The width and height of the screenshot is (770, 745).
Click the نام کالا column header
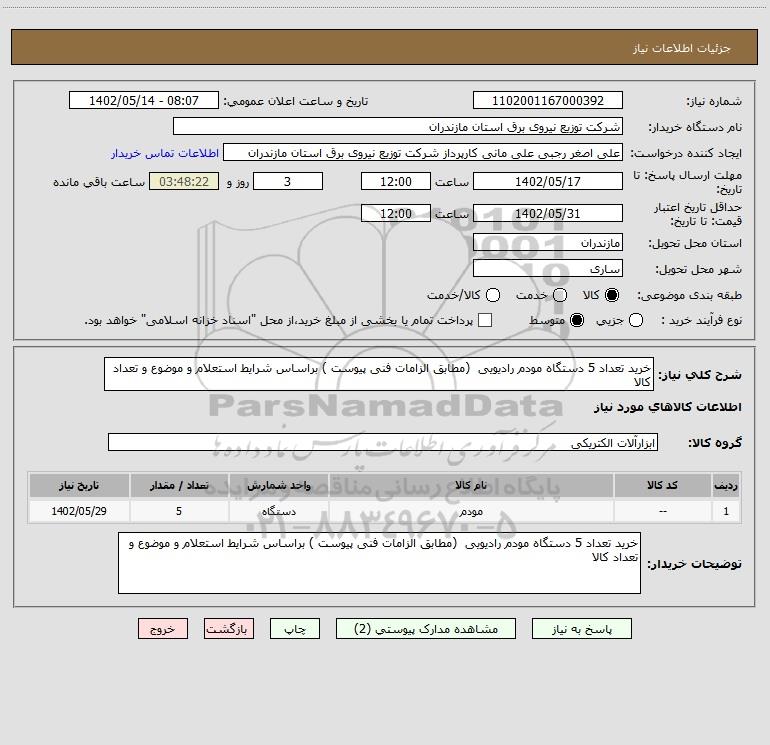(x=471, y=485)
